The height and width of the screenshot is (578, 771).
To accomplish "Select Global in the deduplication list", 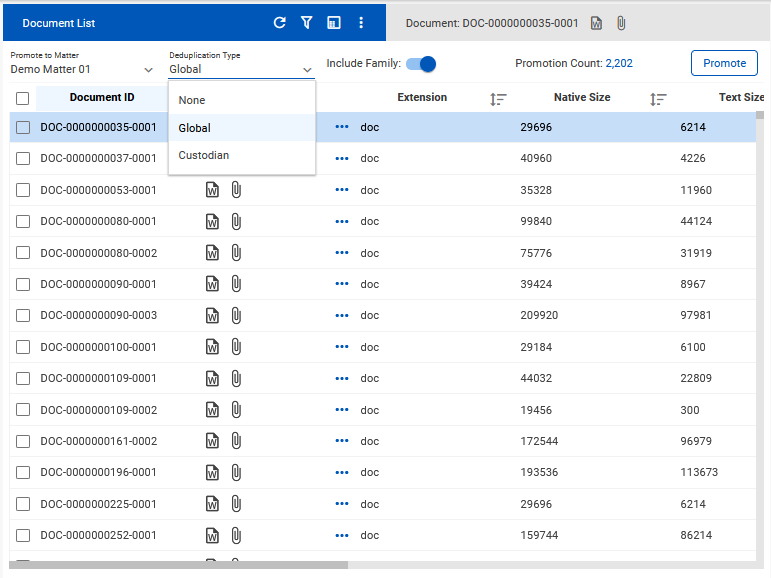I will point(241,128).
